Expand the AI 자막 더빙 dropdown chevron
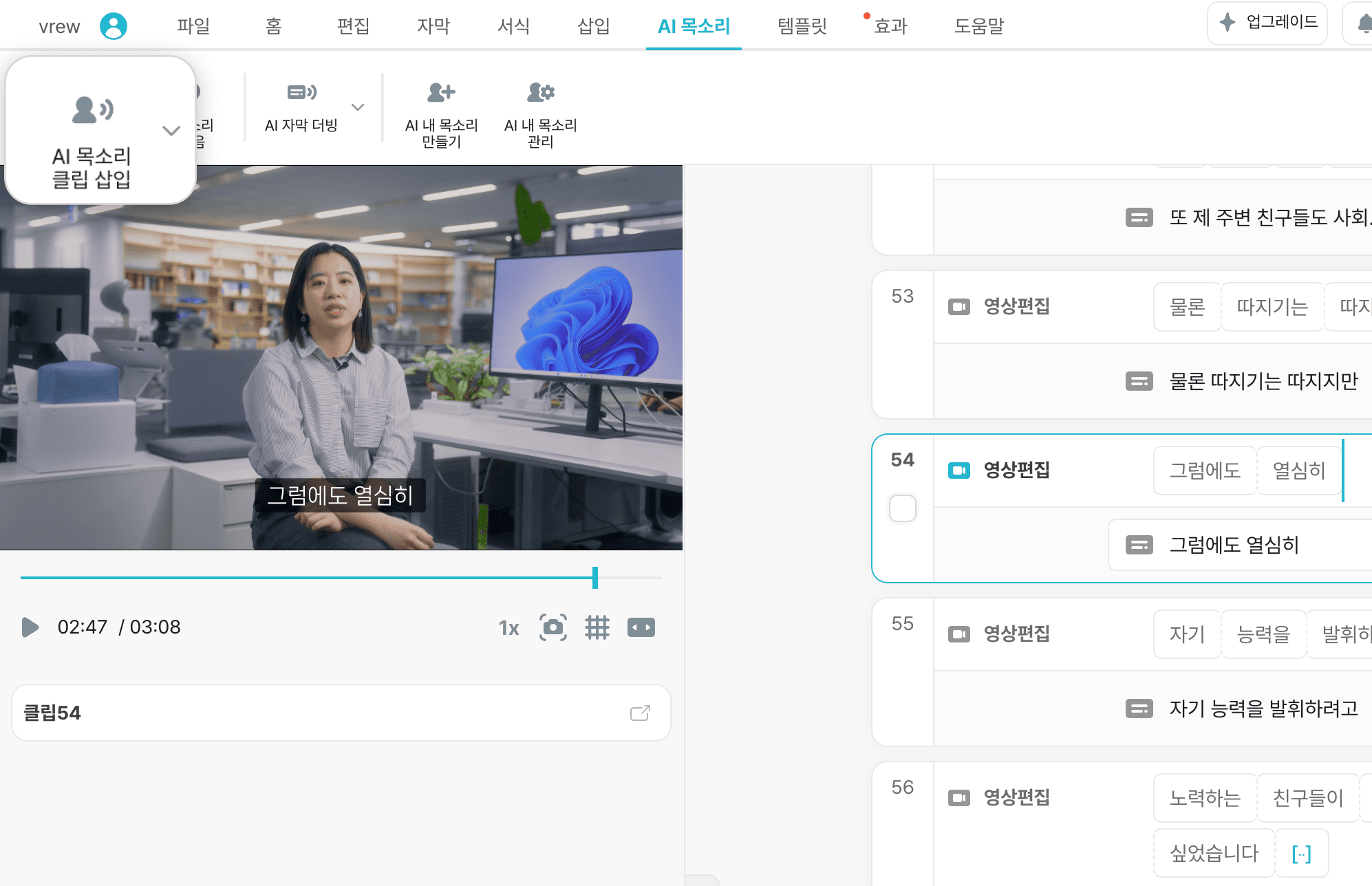Screen dimensions: 1372x886 click(x=358, y=107)
